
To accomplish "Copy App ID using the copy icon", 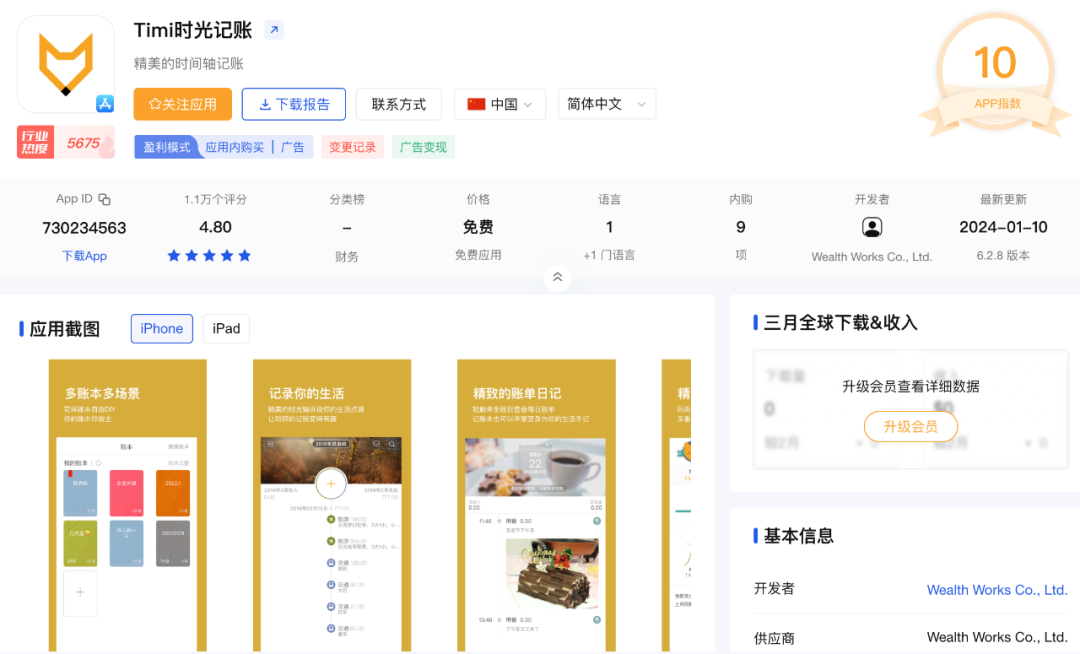I will (x=104, y=199).
